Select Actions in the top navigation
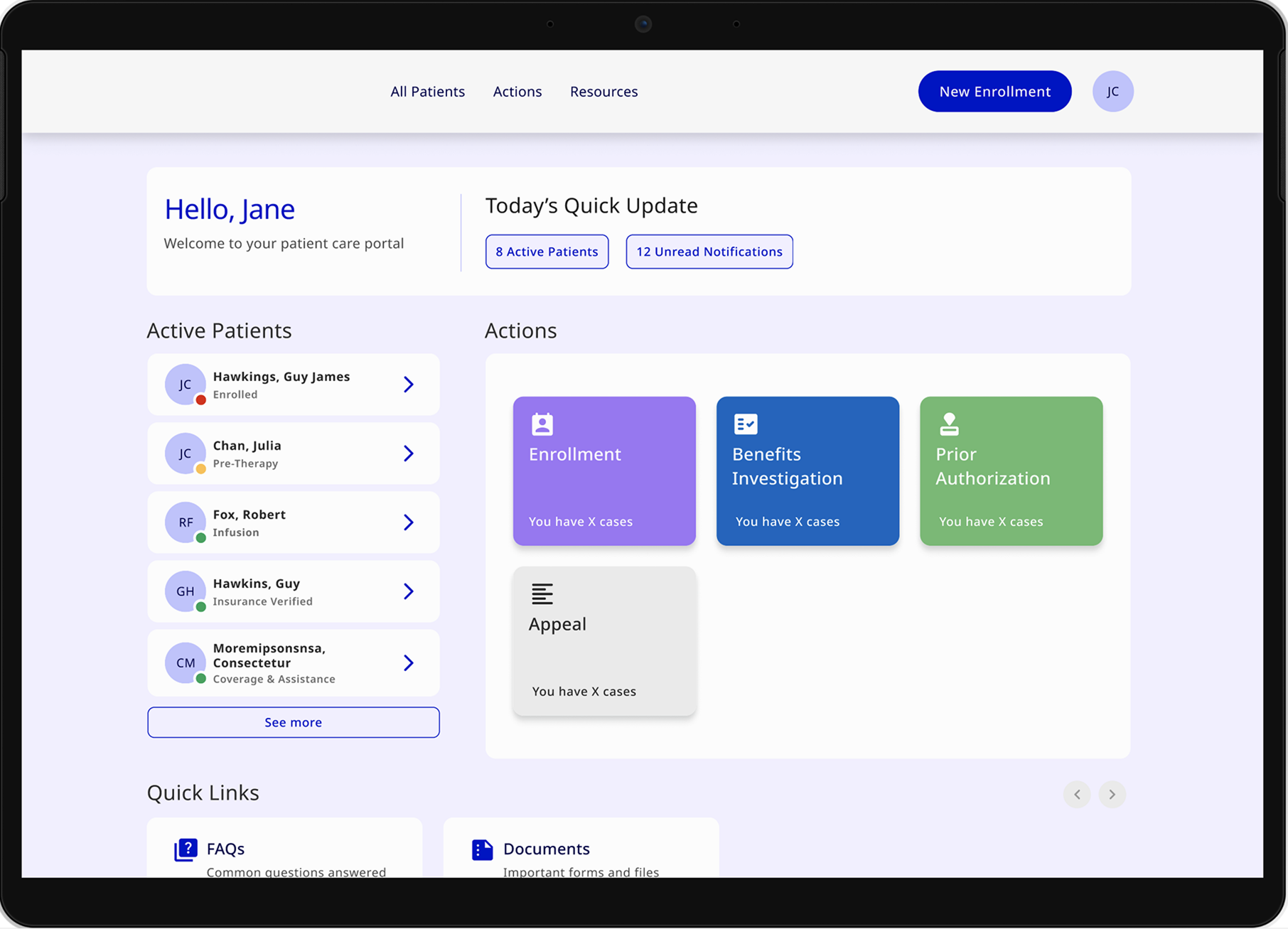This screenshot has width=1288, height=929. tap(517, 92)
